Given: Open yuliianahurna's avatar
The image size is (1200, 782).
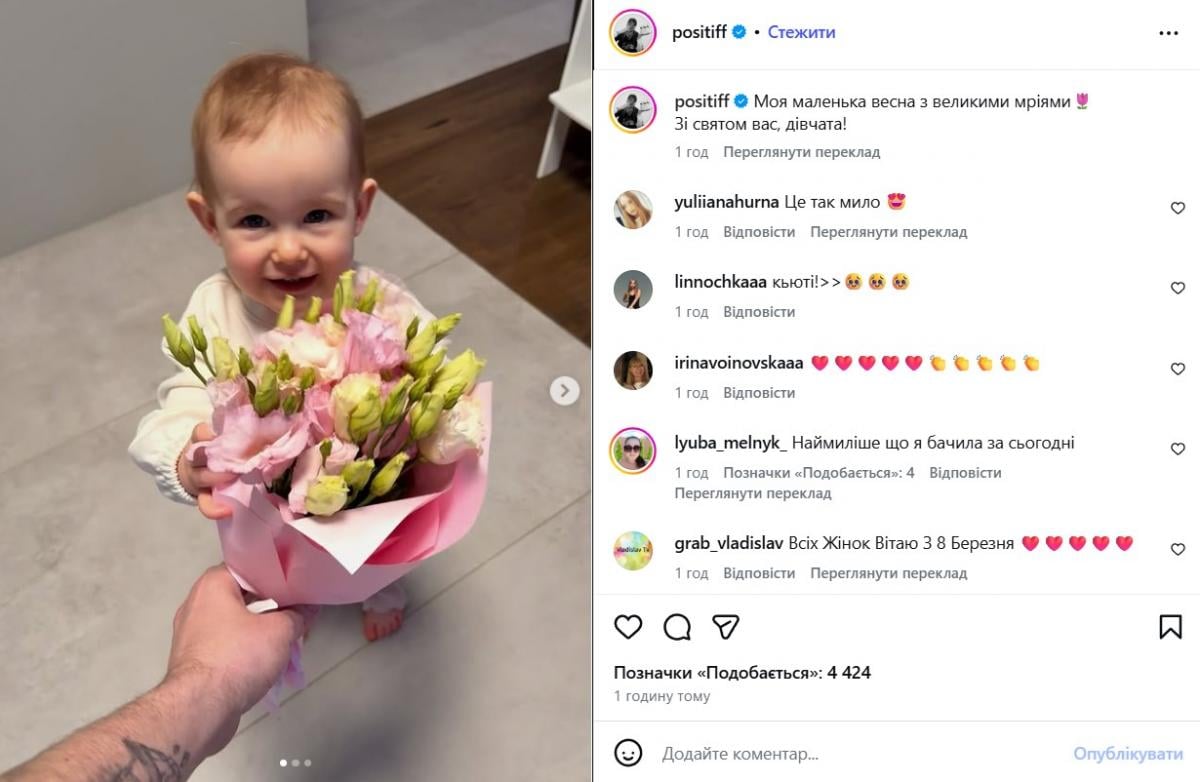Looking at the screenshot, I should [x=633, y=209].
